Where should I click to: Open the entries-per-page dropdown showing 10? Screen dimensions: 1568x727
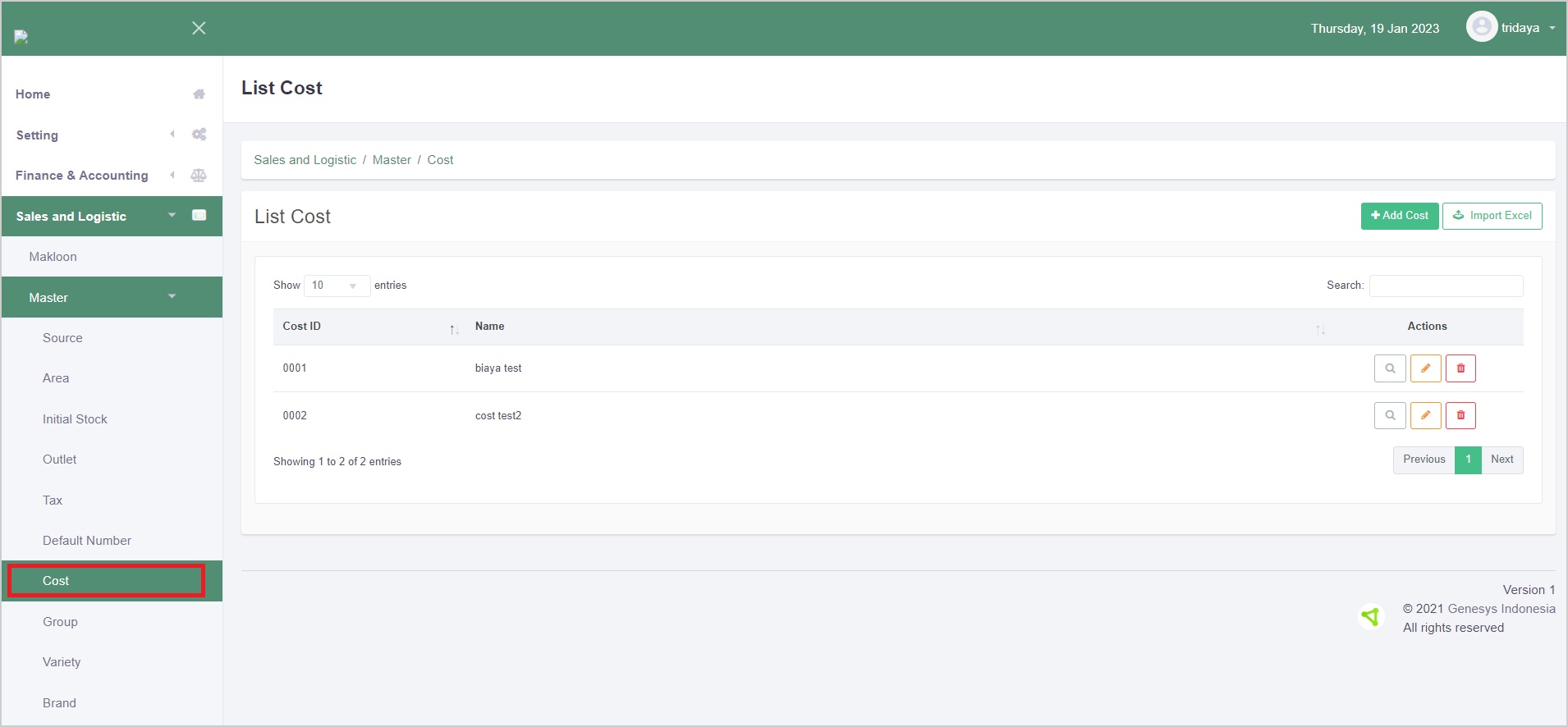point(337,286)
